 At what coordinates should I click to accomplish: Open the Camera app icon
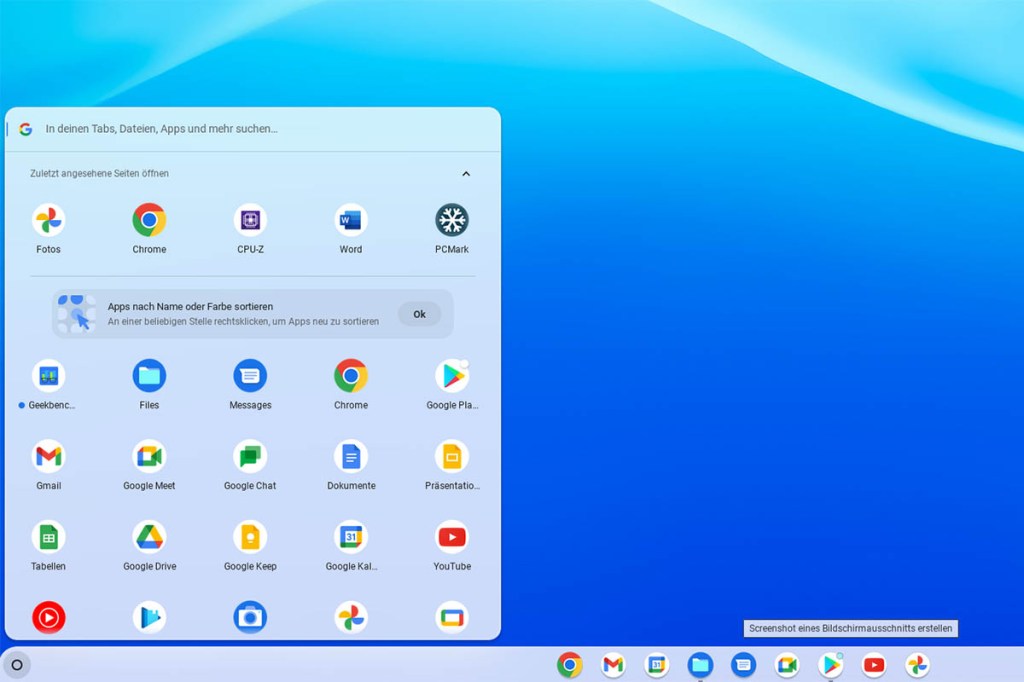pyautogui.click(x=250, y=617)
